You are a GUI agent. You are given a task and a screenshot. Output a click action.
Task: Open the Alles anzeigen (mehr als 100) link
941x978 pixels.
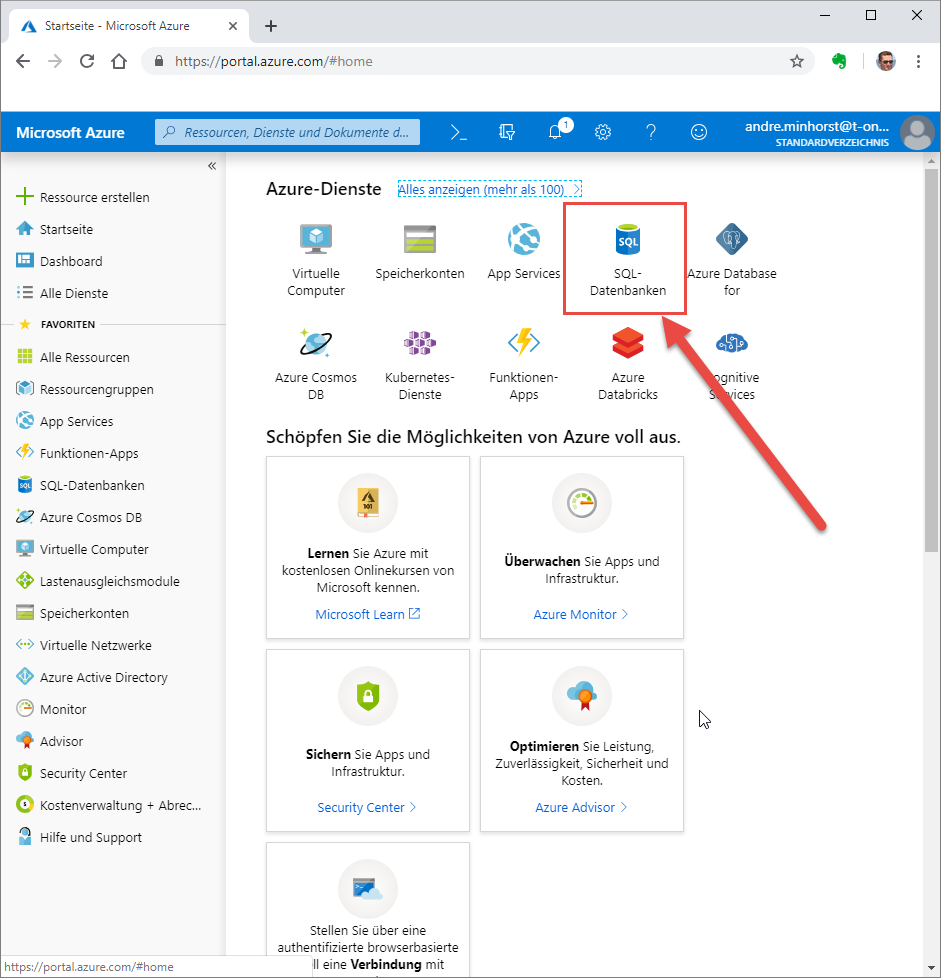[x=489, y=188]
